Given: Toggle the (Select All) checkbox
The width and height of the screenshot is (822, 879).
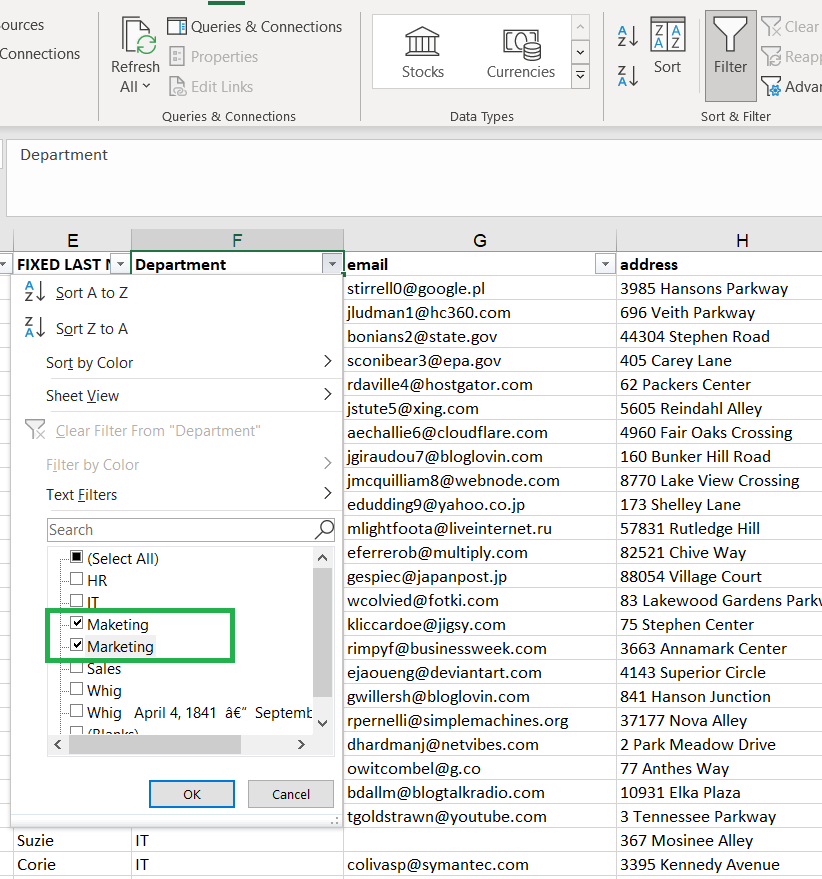Looking at the screenshot, I should [76, 557].
